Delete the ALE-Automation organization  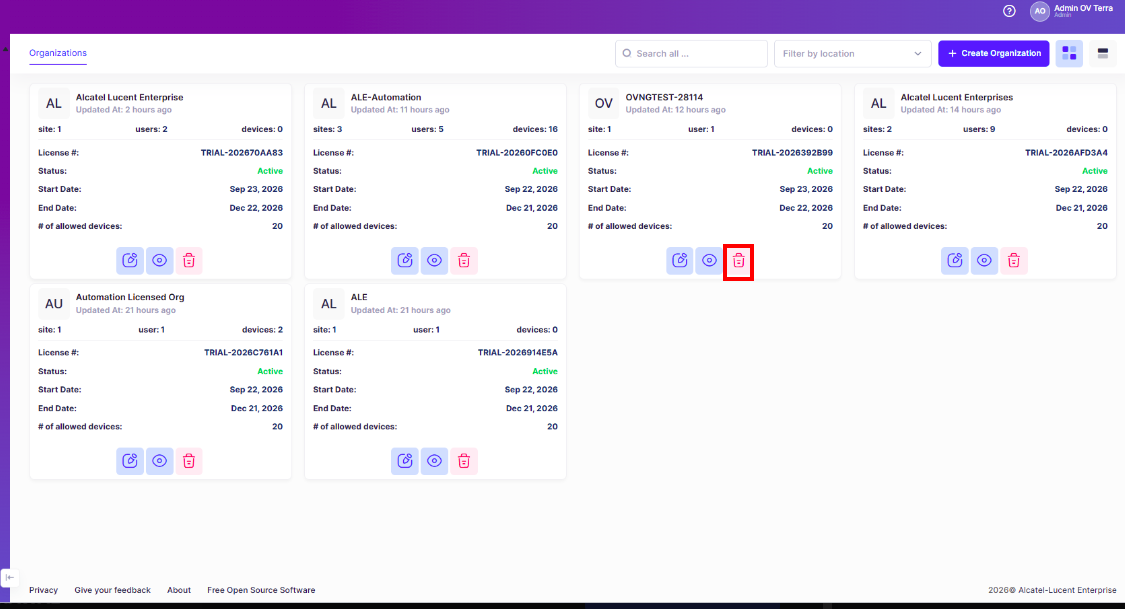tap(463, 260)
